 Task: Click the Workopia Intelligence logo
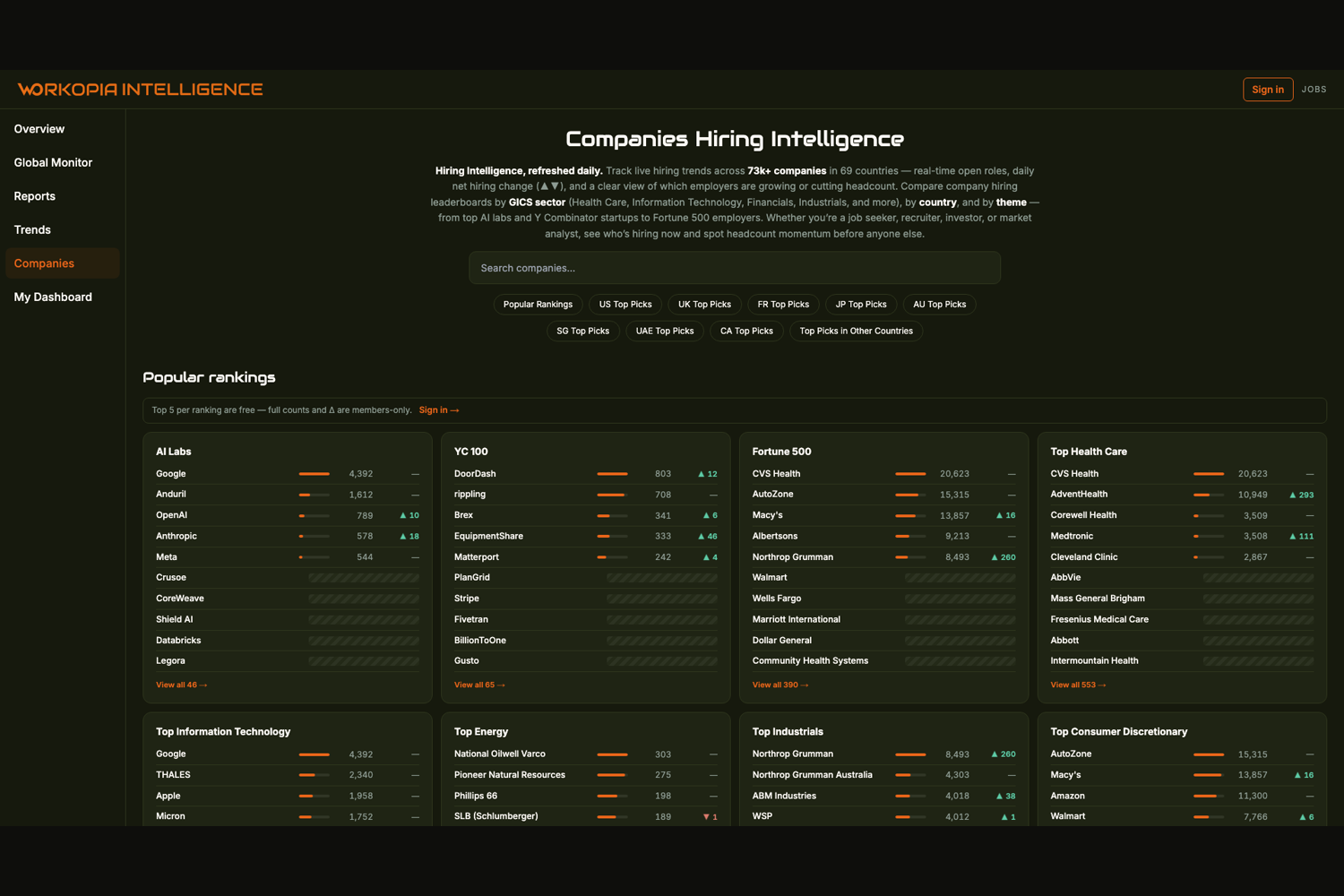(140, 90)
